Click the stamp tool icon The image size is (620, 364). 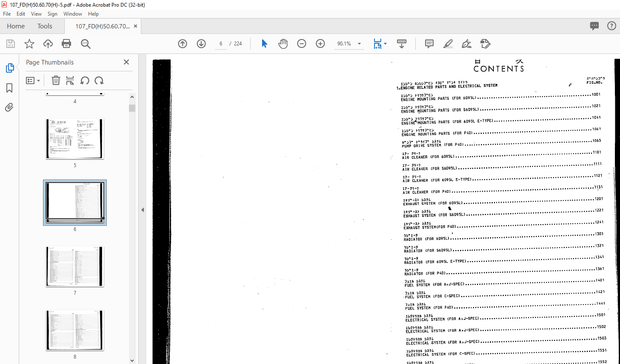point(486,44)
